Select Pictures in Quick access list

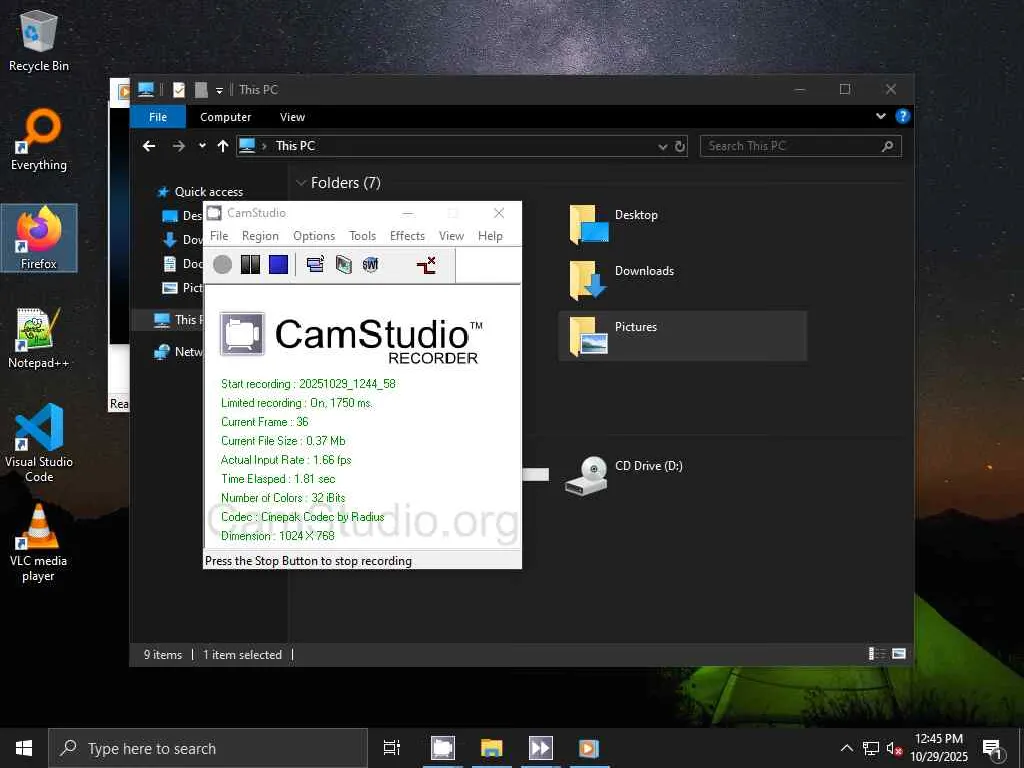click(183, 288)
